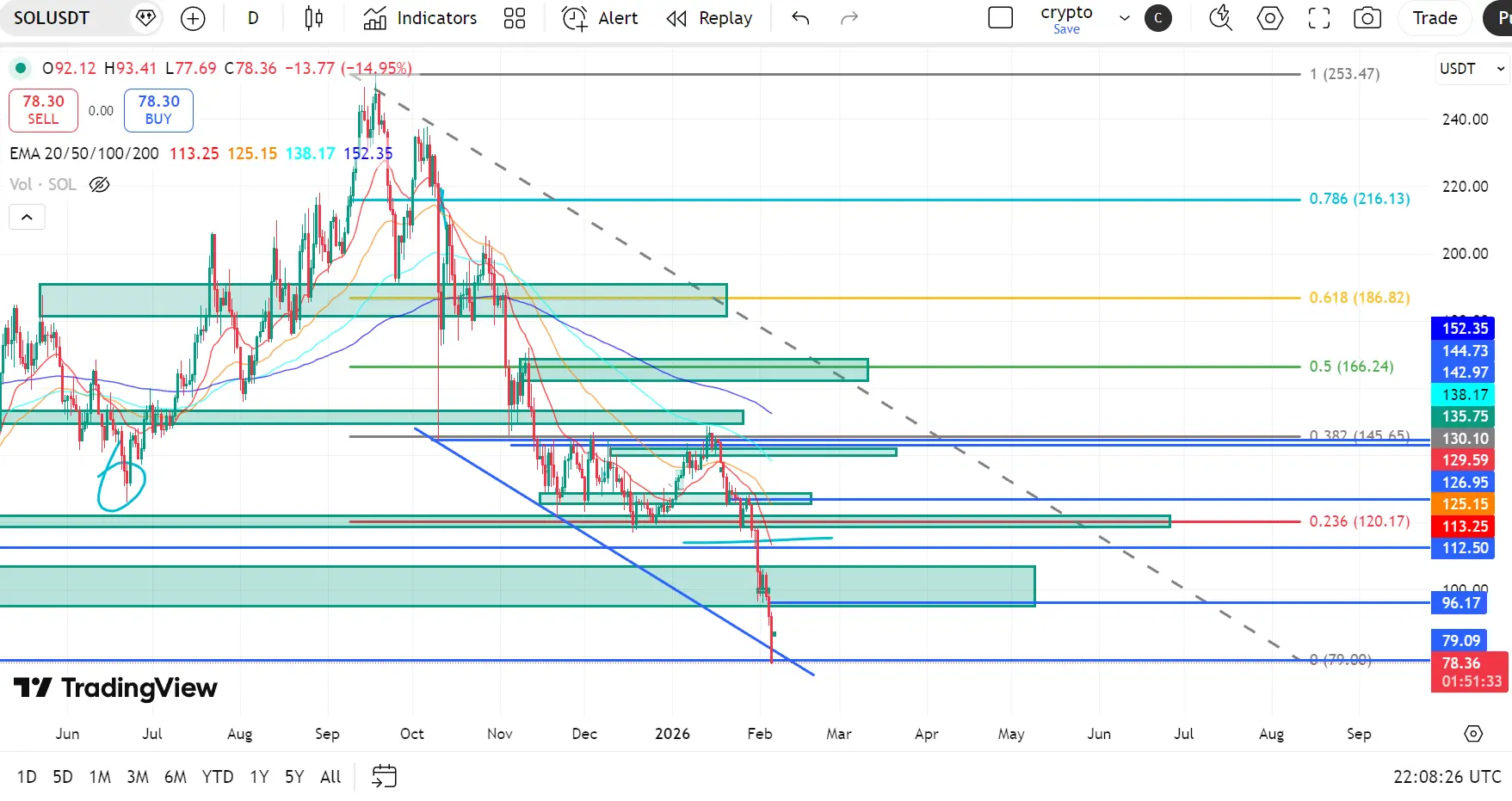Click the 0.618 (186.82) Fibonacci label

coord(1360,298)
